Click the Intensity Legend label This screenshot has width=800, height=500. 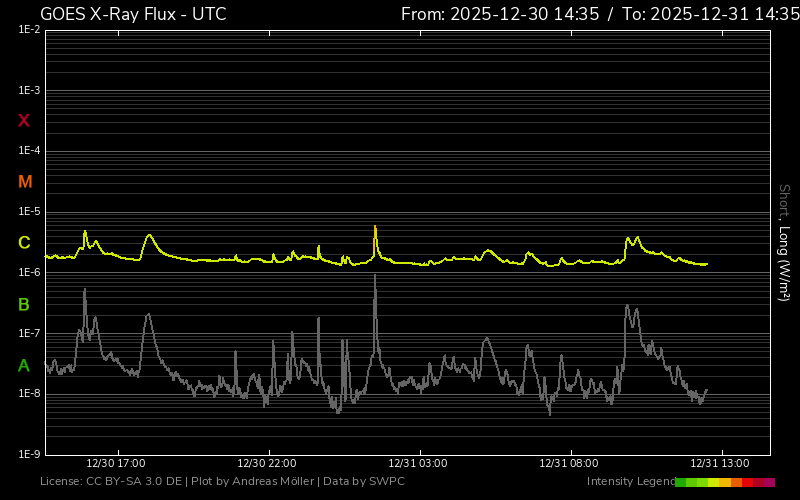(x=630, y=482)
